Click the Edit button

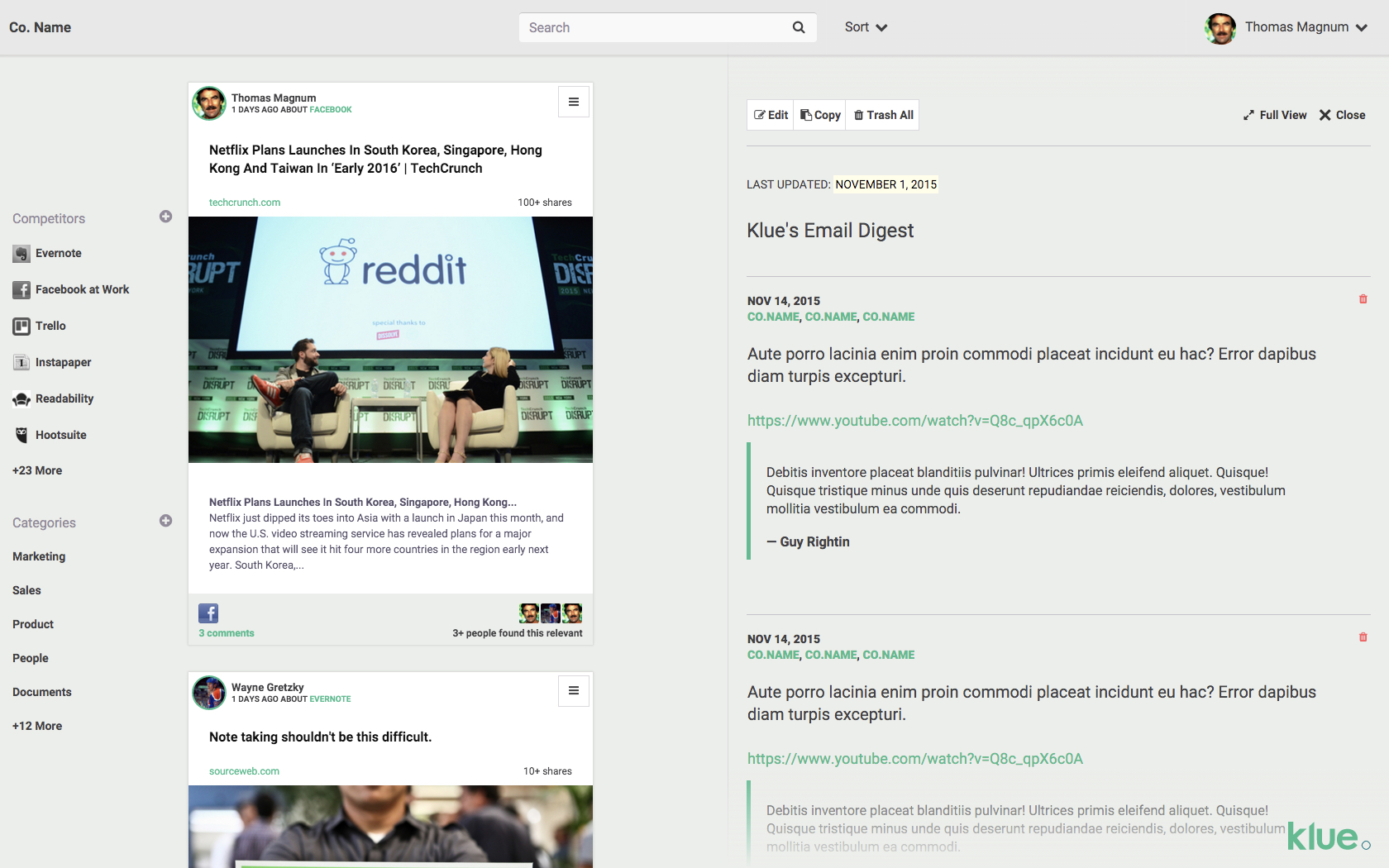[x=771, y=115]
